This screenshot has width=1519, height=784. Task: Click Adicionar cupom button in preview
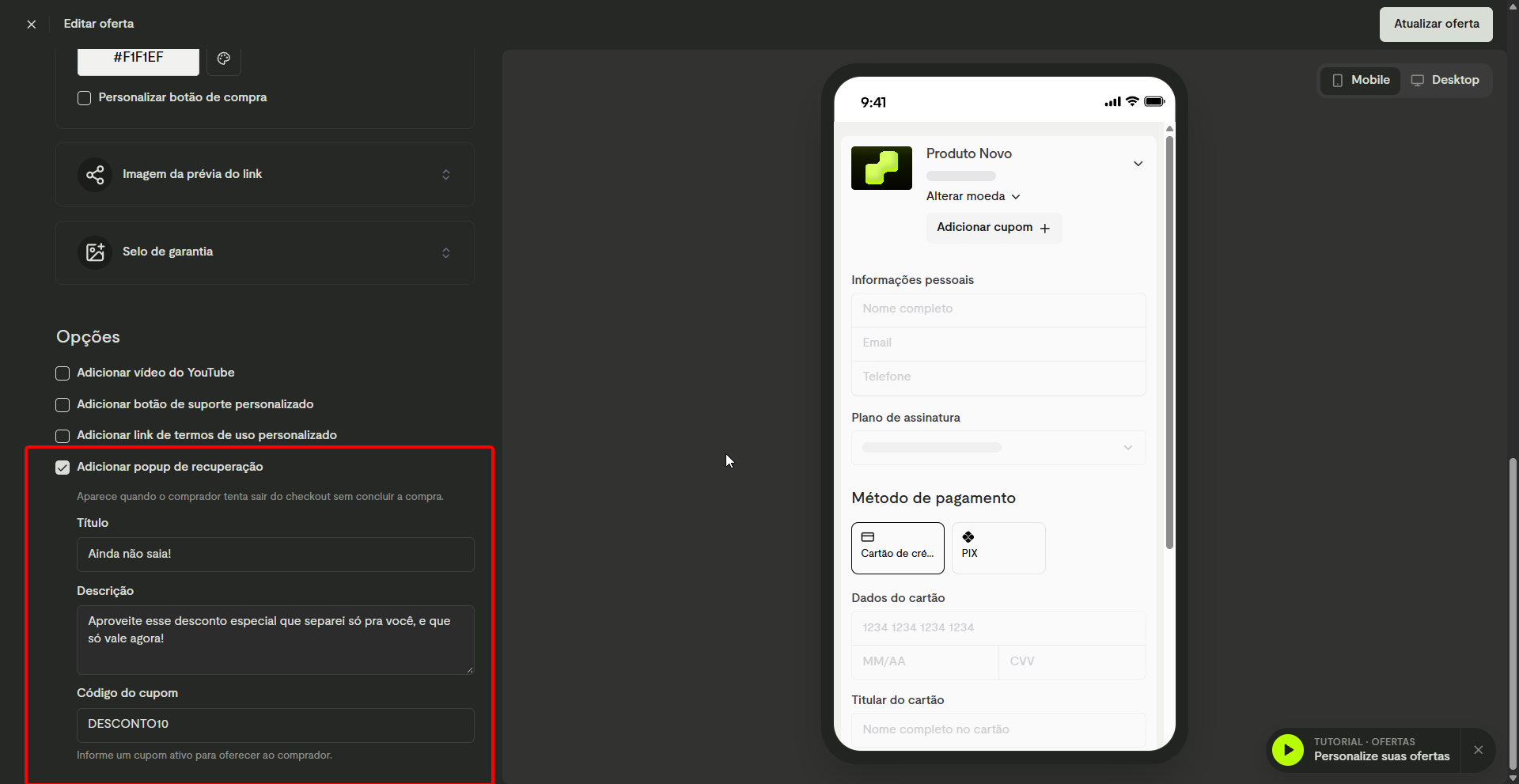pos(994,228)
